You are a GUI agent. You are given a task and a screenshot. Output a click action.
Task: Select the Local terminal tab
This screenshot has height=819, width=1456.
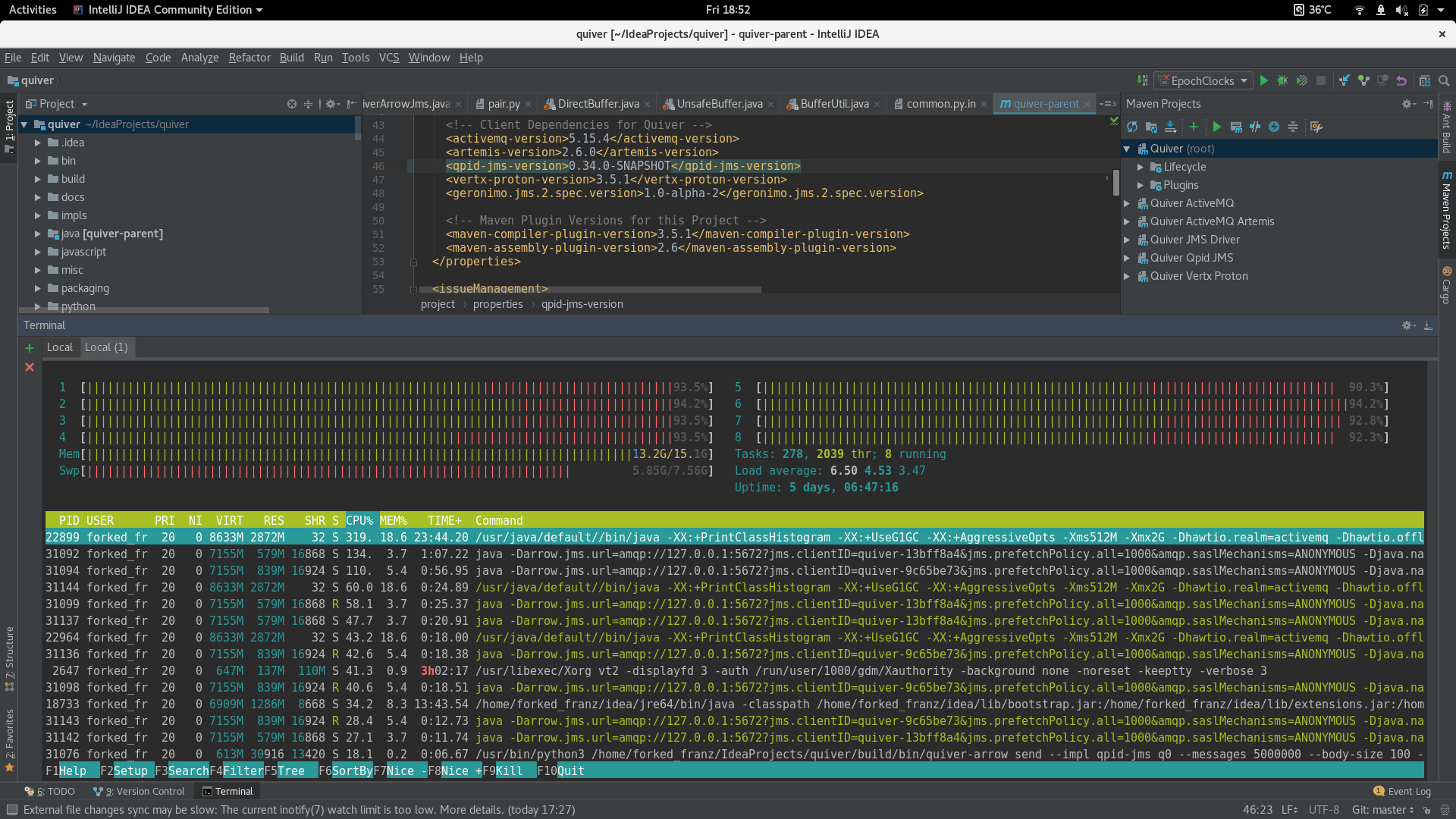60,347
